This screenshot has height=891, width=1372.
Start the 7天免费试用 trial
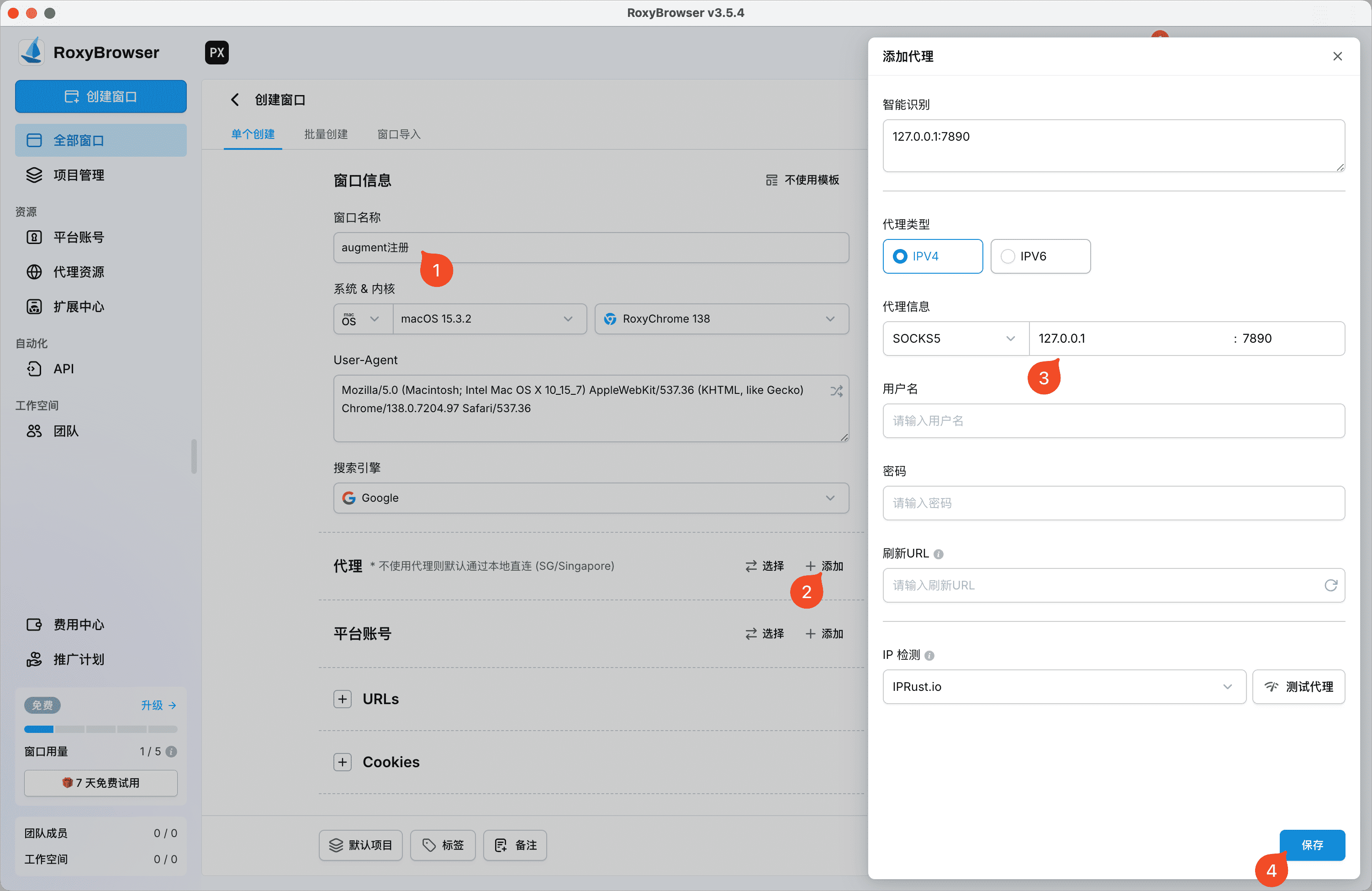101,783
